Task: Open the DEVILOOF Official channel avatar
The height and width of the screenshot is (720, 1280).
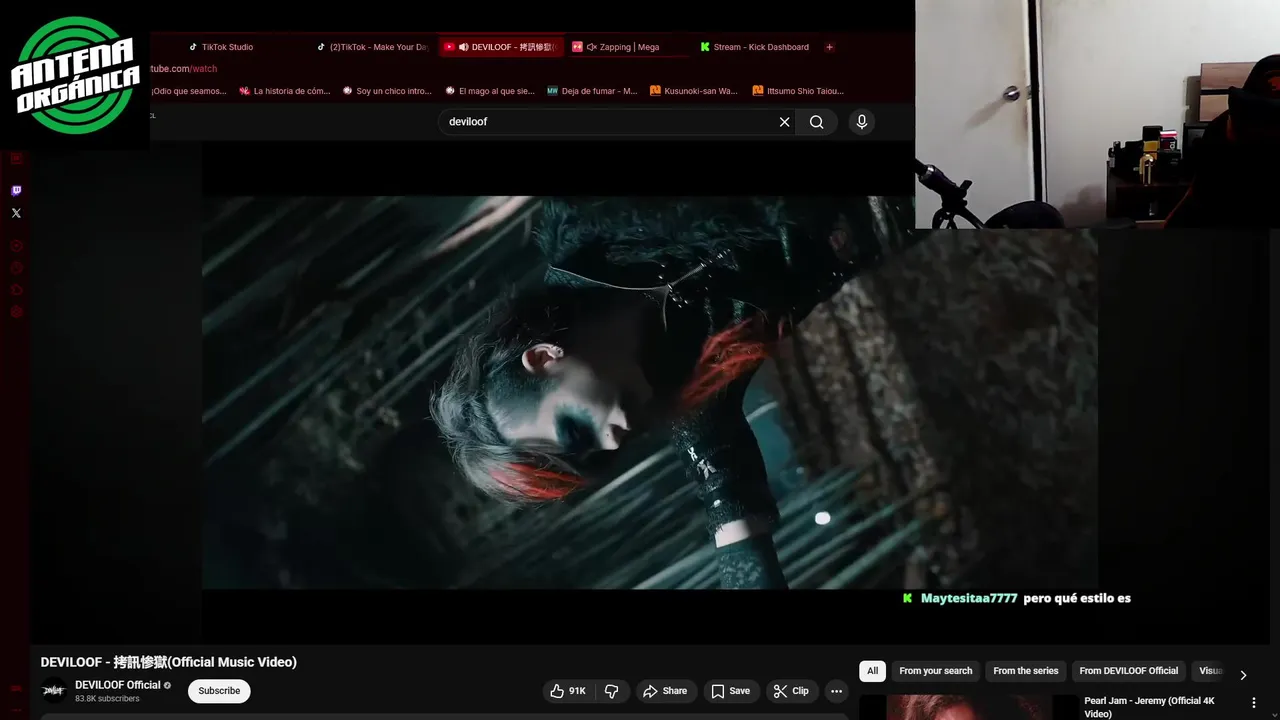Action: [x=54, y=691]
